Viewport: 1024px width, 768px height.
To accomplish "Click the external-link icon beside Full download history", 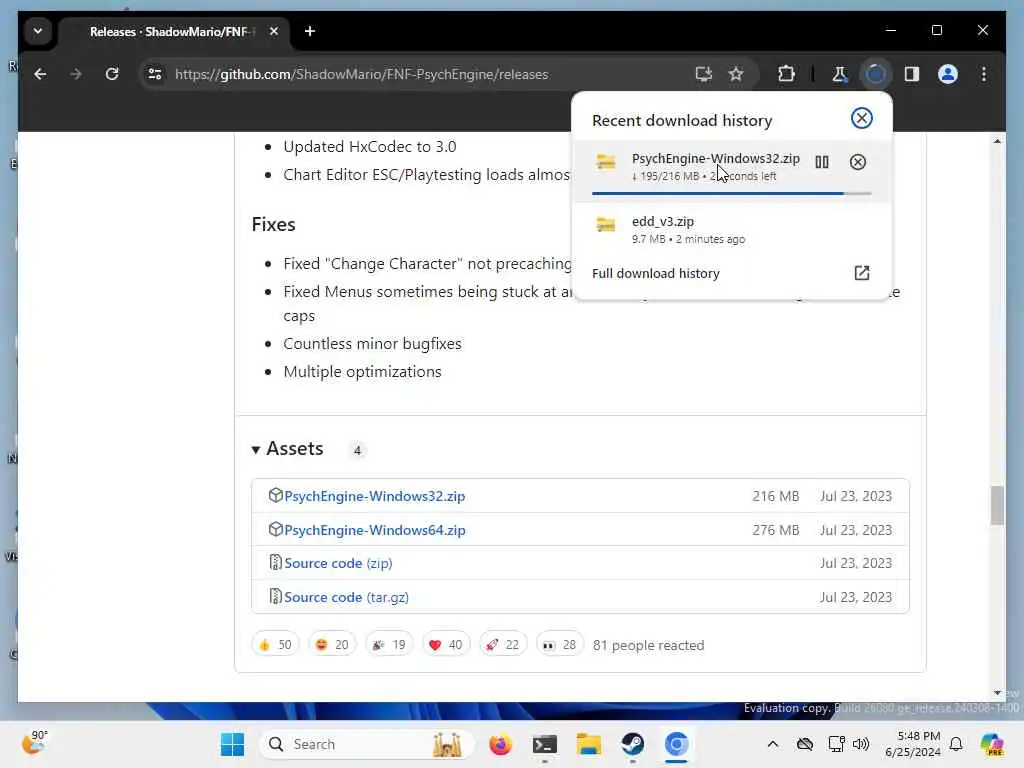I will (861, 273).
